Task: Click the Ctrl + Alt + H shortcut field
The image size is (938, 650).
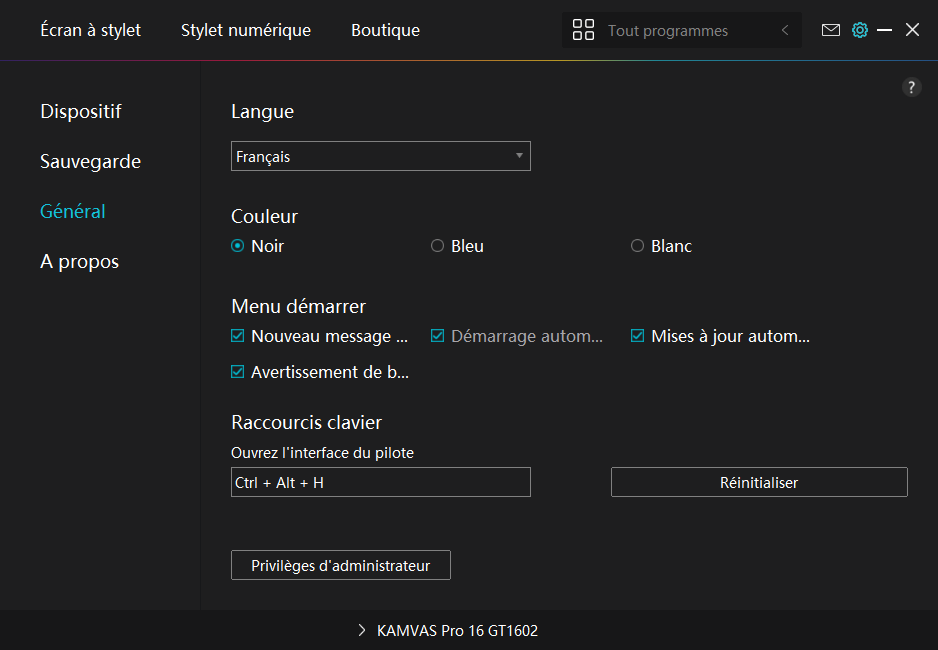Action: pyautogui.click(x=380, y=482)
